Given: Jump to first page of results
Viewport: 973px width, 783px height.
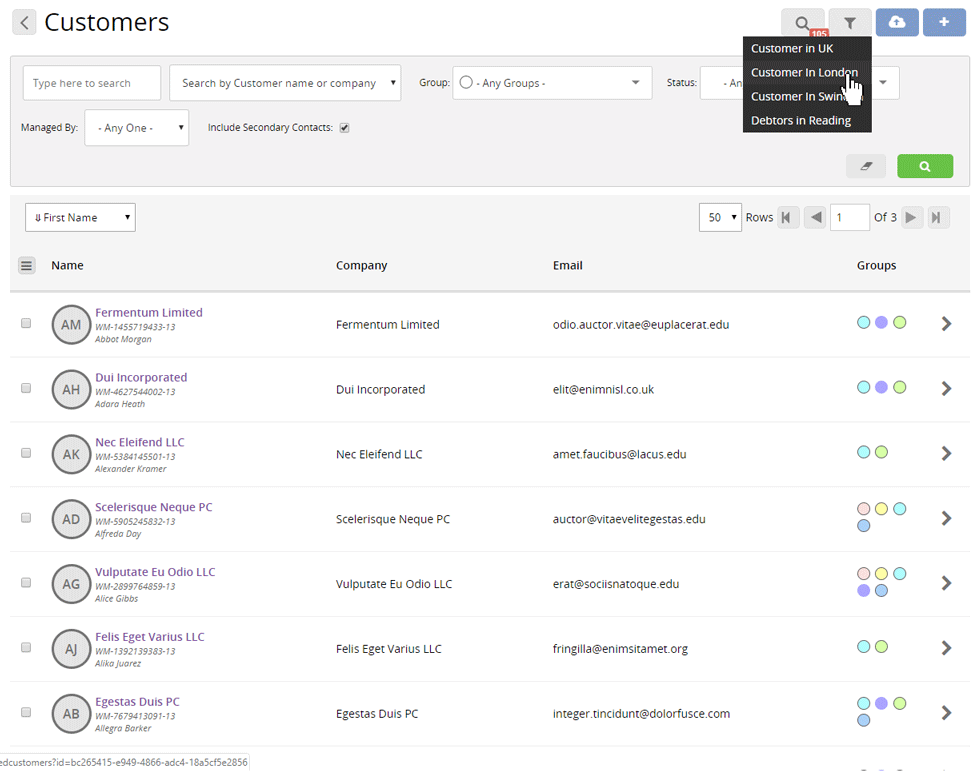Looking at the screenshot, I should [x=787, y=217].
